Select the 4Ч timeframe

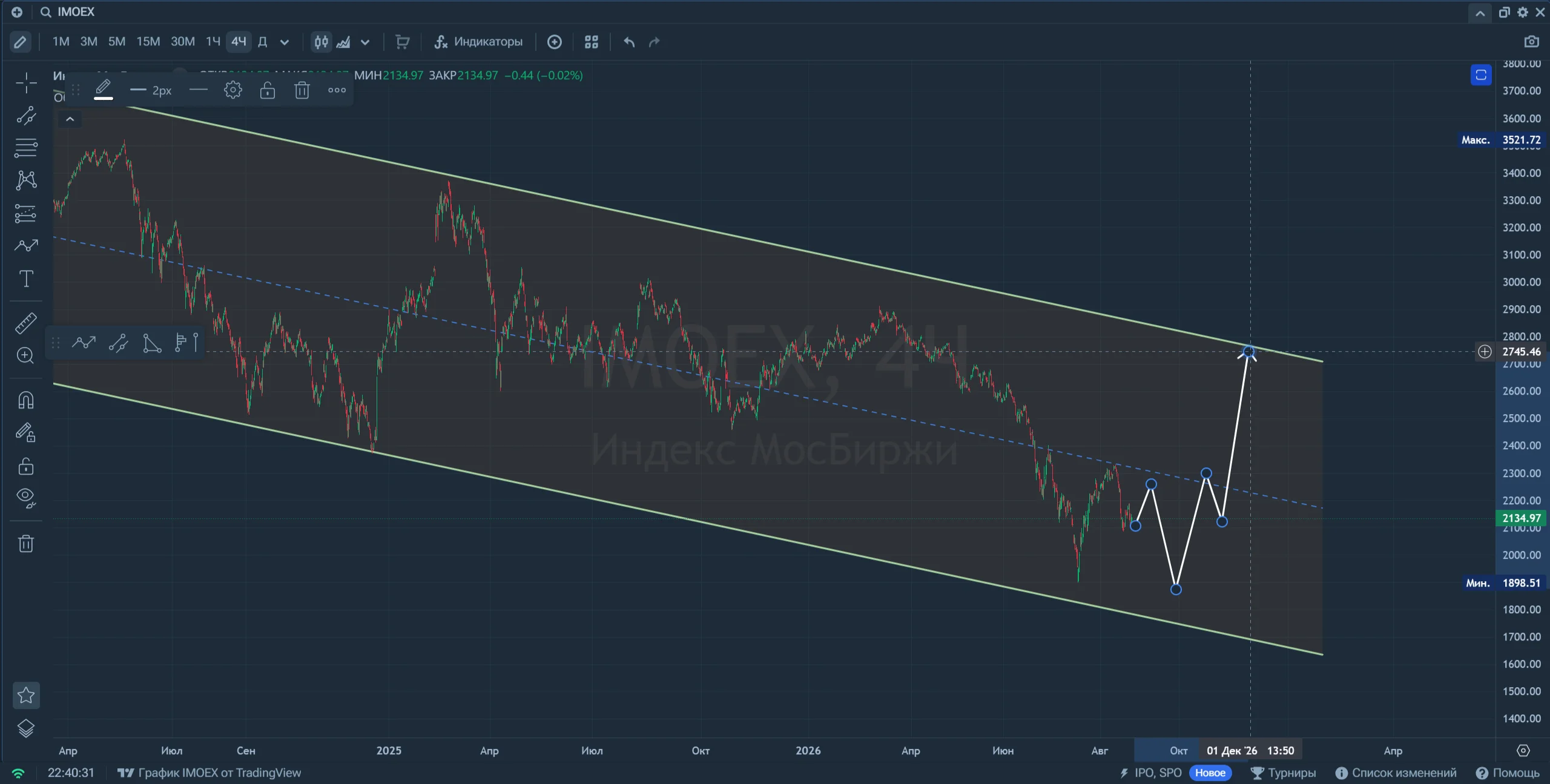pyautogui.click(x=239, y=42)
